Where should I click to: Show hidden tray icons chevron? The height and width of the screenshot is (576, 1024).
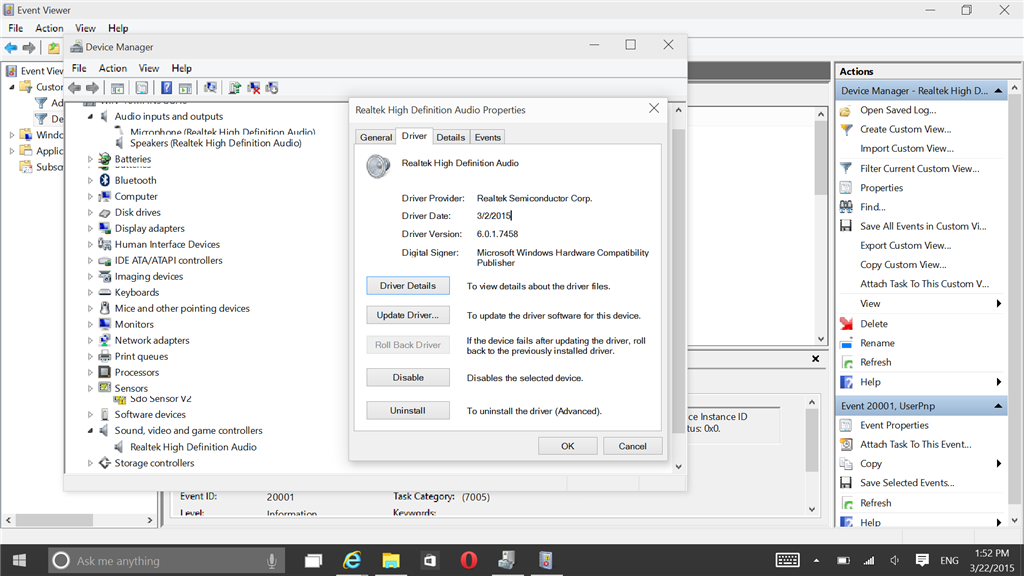pyautogui.click(x=816, y=560)
